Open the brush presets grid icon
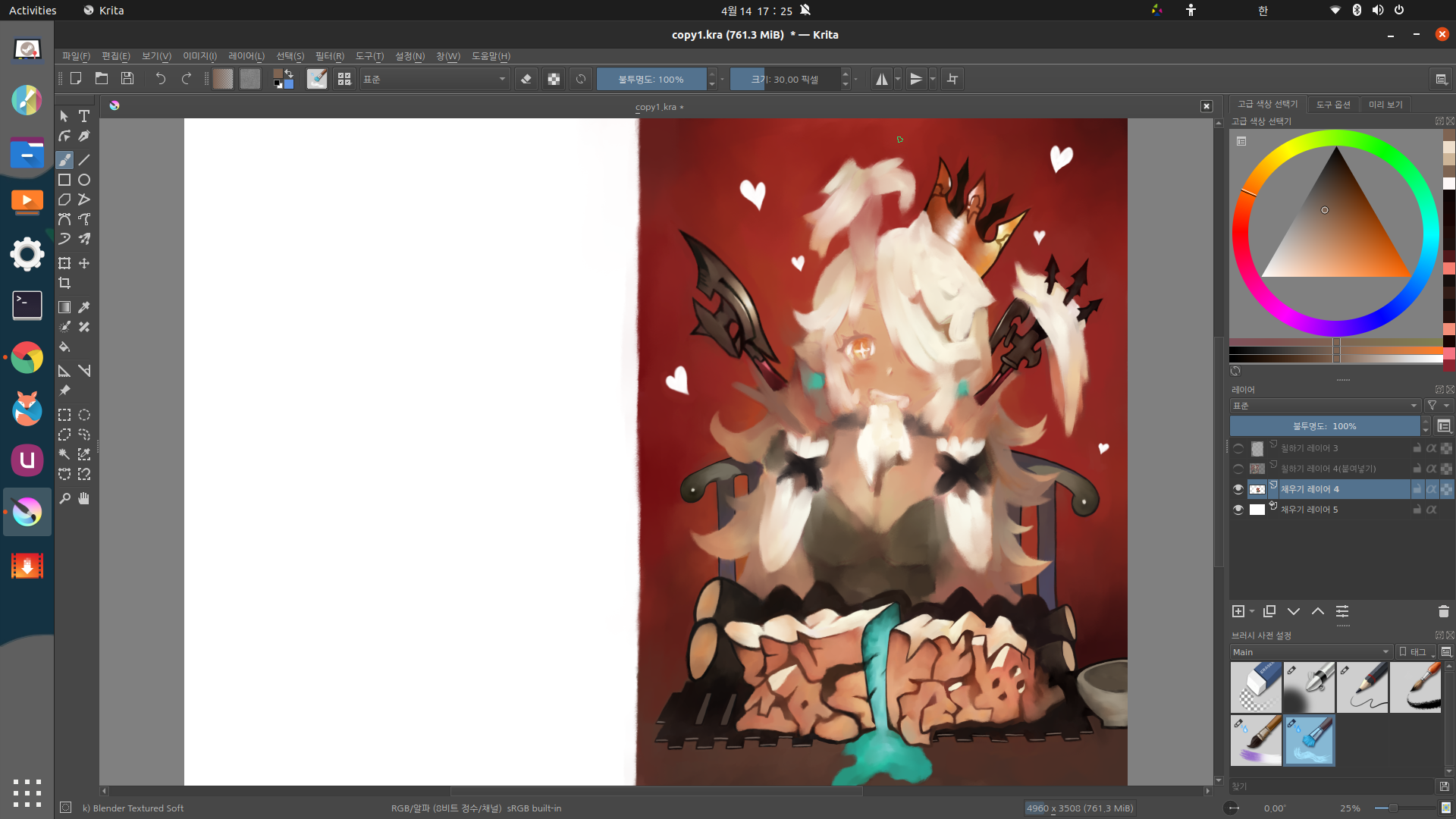This screenshot has height=819, width=1456. click(344, 79)
